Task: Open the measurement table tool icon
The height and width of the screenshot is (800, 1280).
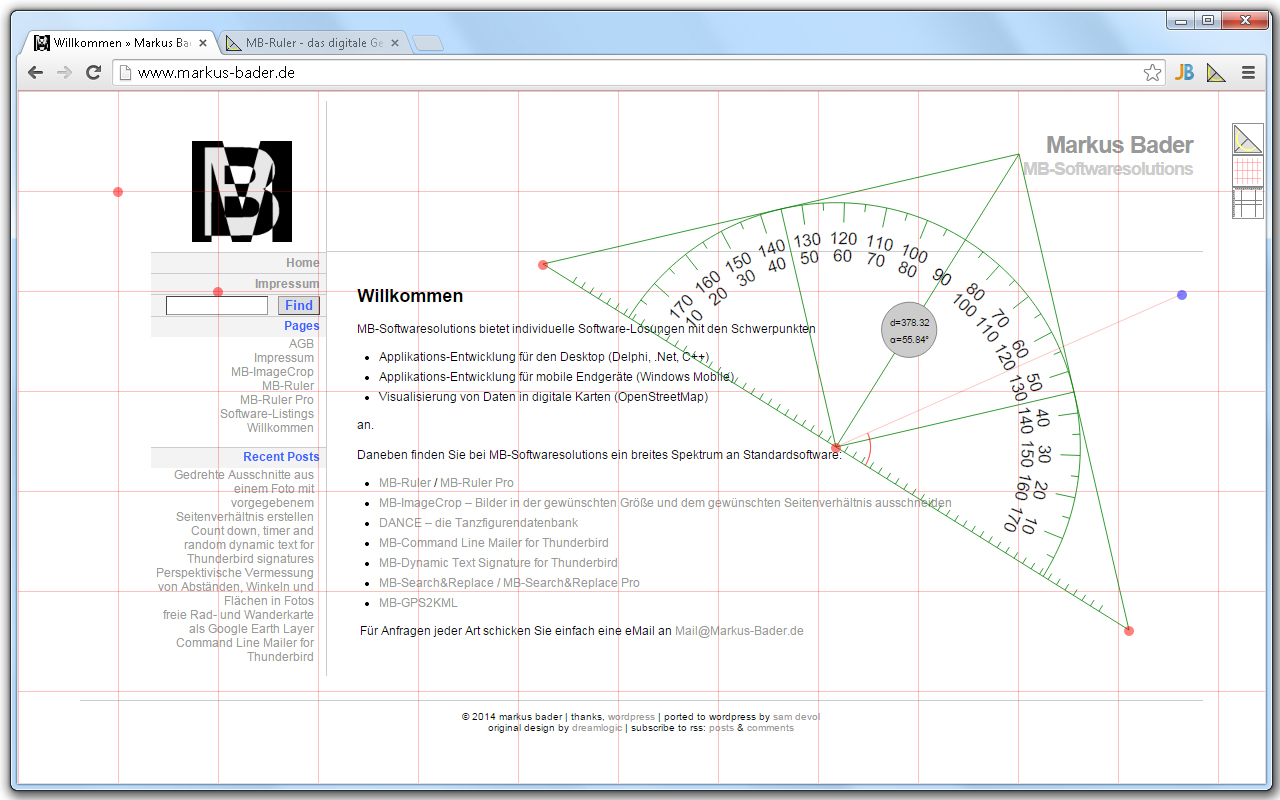Action: (x=1247, y=205)
